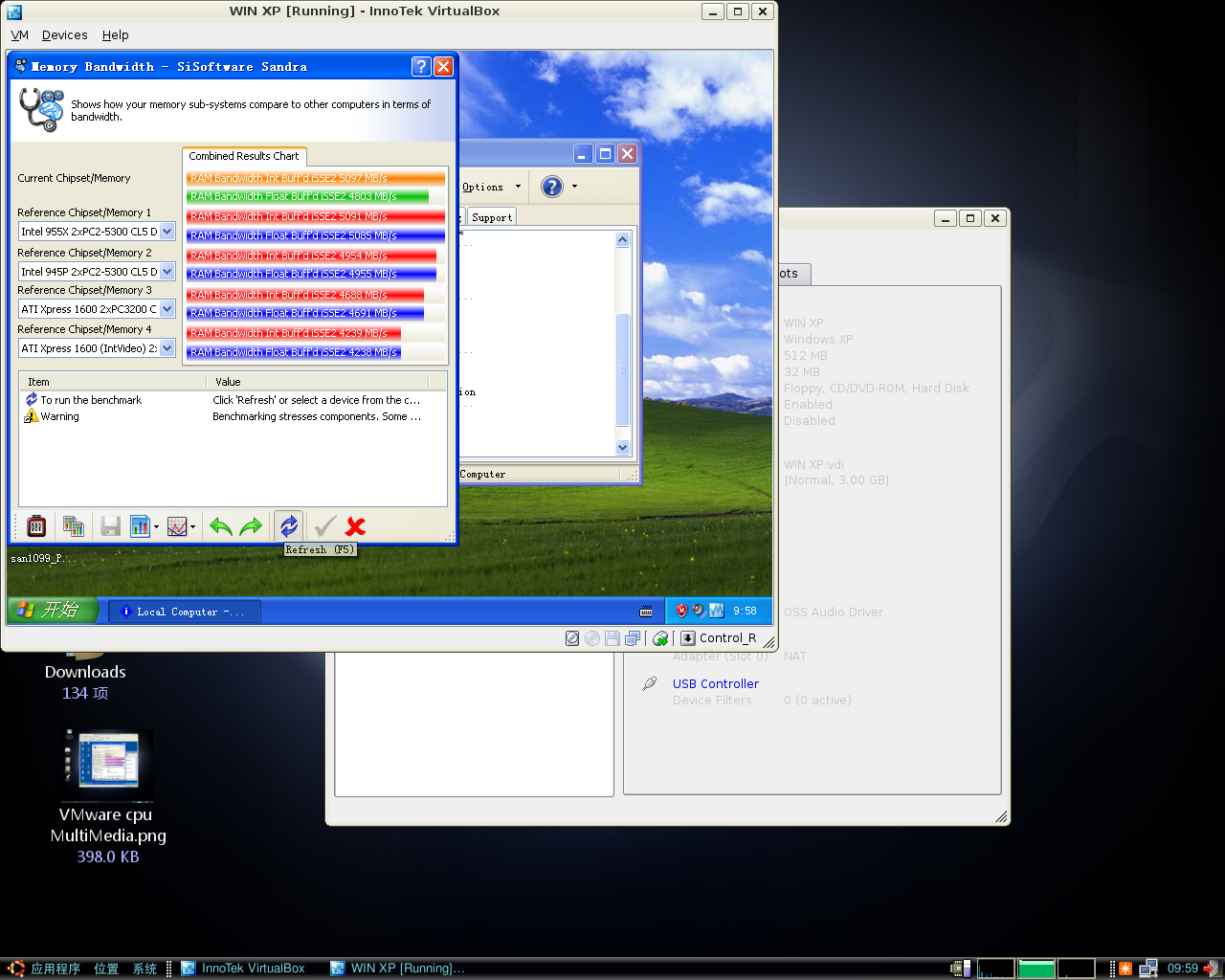This screenshot has width=1225, height=980.
Task: Click InnoTek VirtualBox button in host taskbar
Action: 243,969
